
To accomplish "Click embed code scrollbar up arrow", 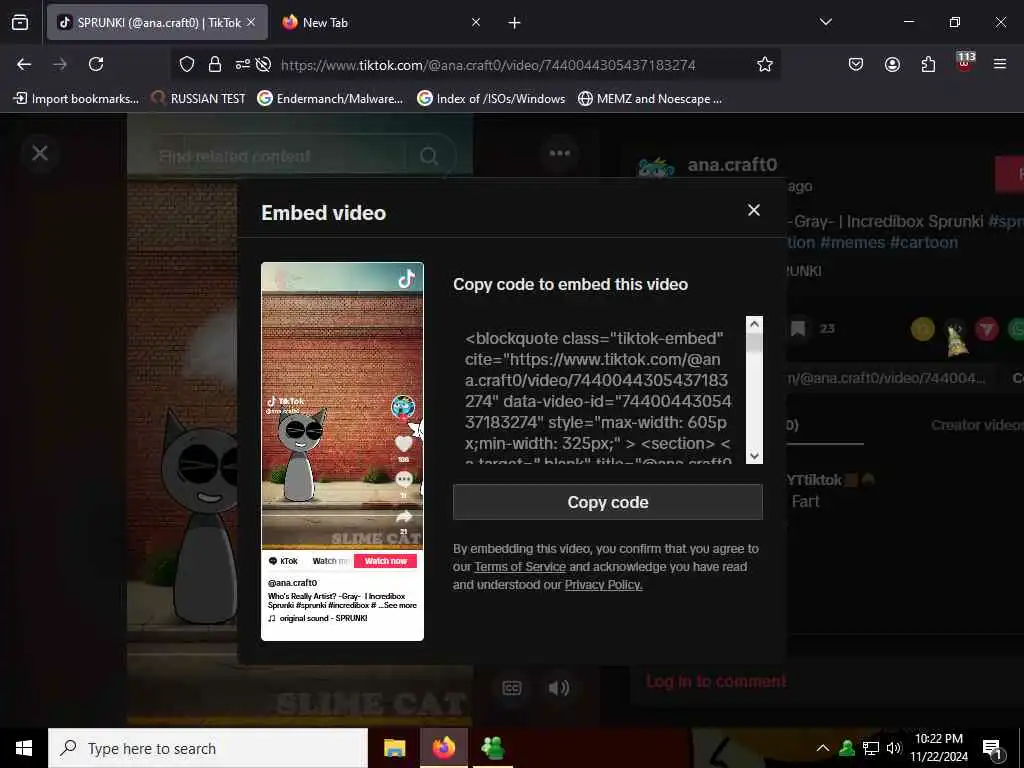I will [754, 324].
